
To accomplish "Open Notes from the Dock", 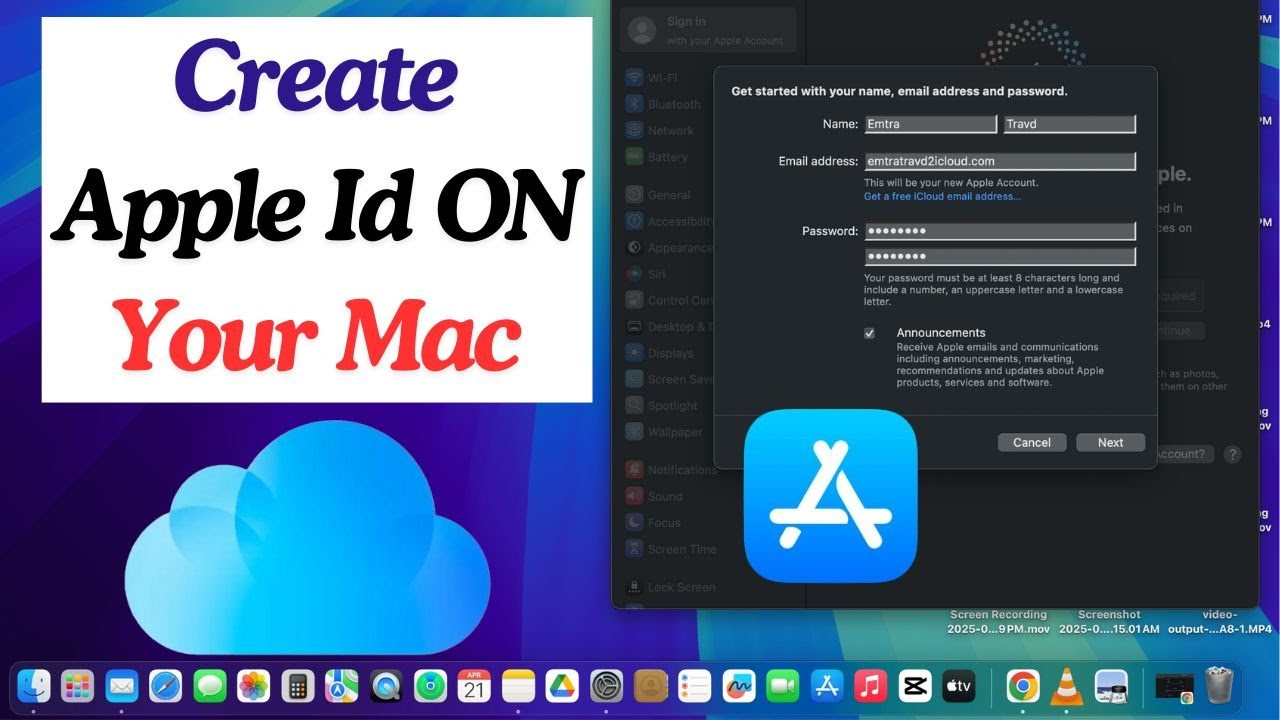I will 518,686.
